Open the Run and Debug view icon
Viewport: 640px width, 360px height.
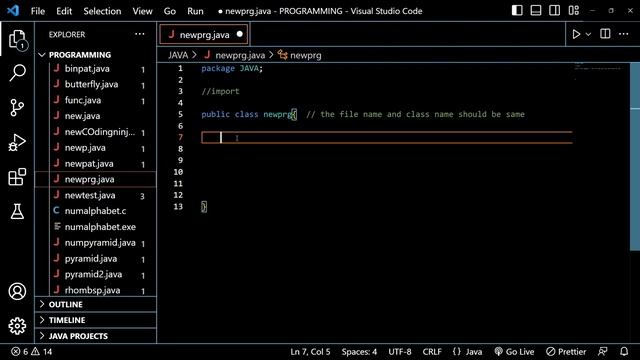[x=17, y=142]
